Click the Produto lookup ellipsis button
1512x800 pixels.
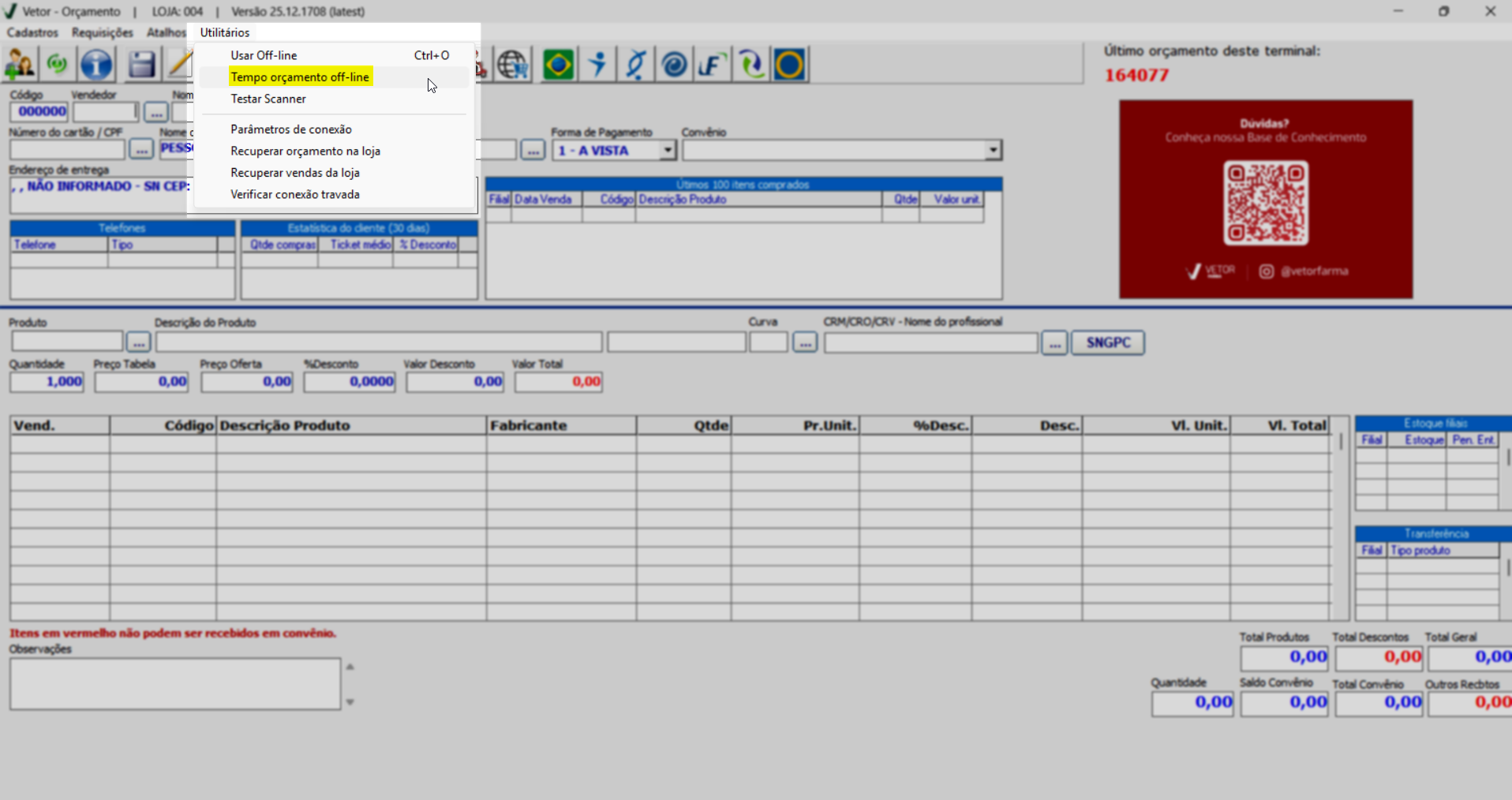tap(138, 342)
